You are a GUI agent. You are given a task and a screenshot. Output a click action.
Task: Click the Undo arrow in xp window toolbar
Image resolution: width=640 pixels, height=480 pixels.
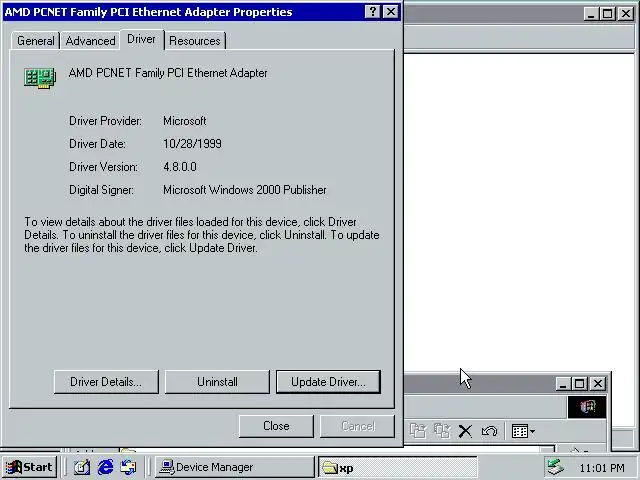pyautogui.click(x=489, y=431)
